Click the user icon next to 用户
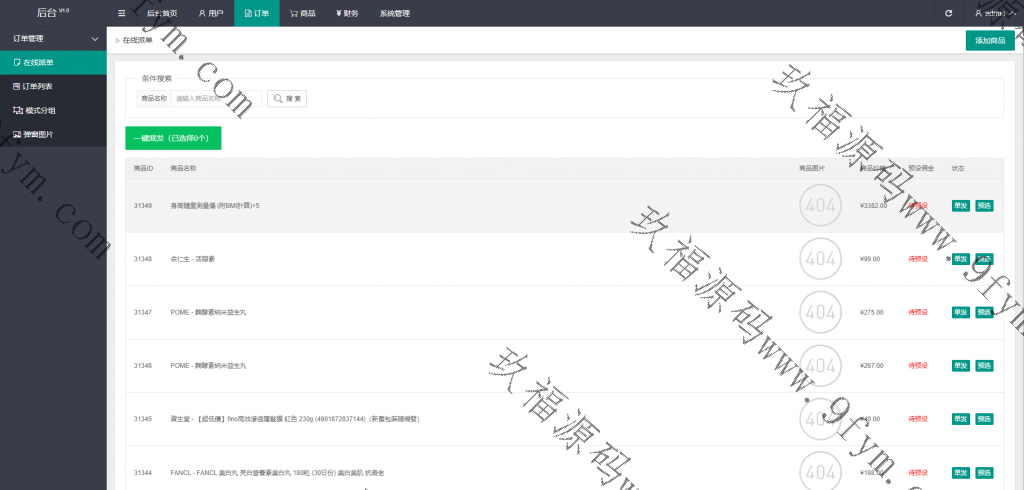This screenshot has width=1024, height=490. (201, 14)
